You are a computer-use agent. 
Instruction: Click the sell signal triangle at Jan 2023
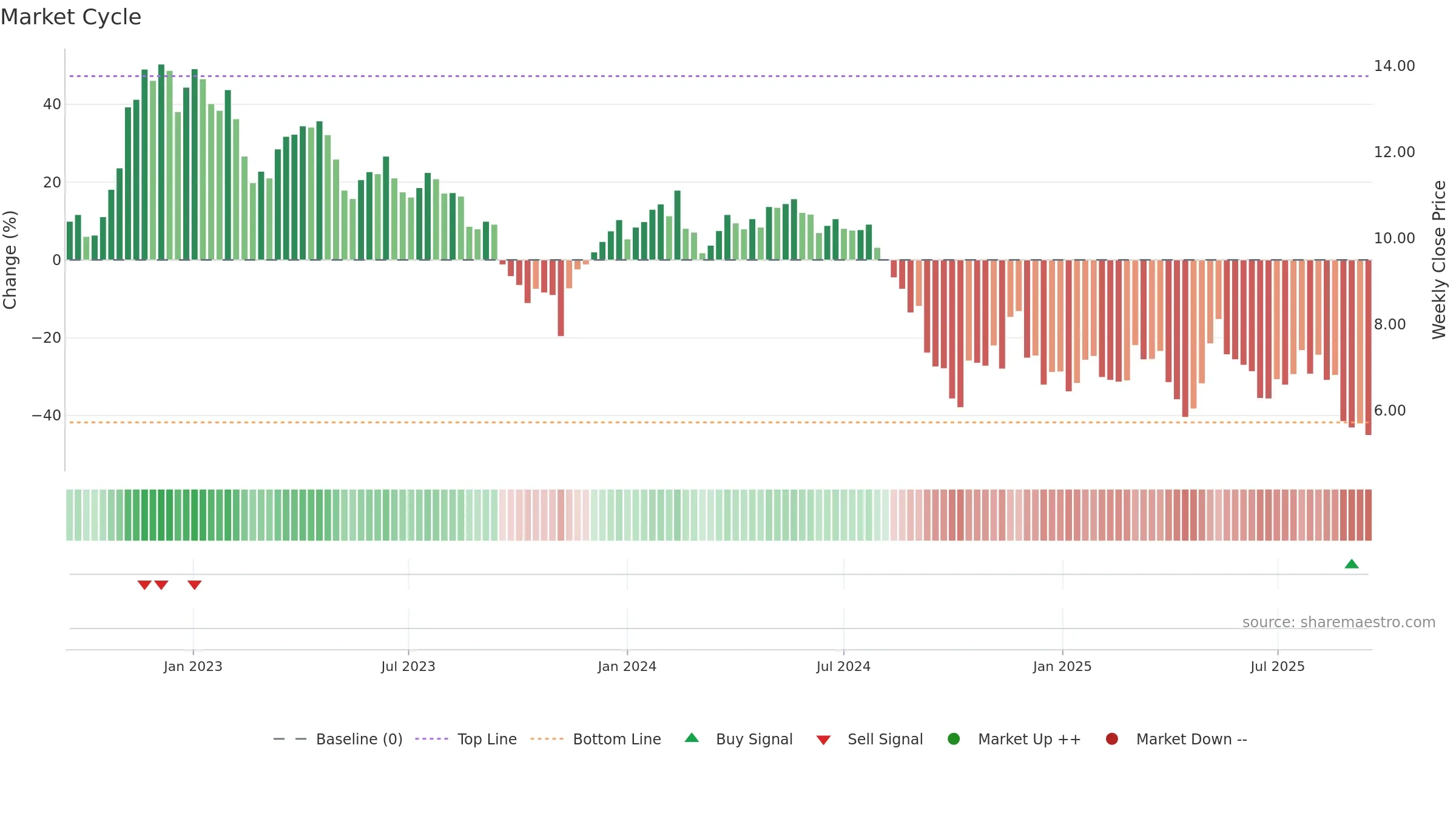[194, 585]
